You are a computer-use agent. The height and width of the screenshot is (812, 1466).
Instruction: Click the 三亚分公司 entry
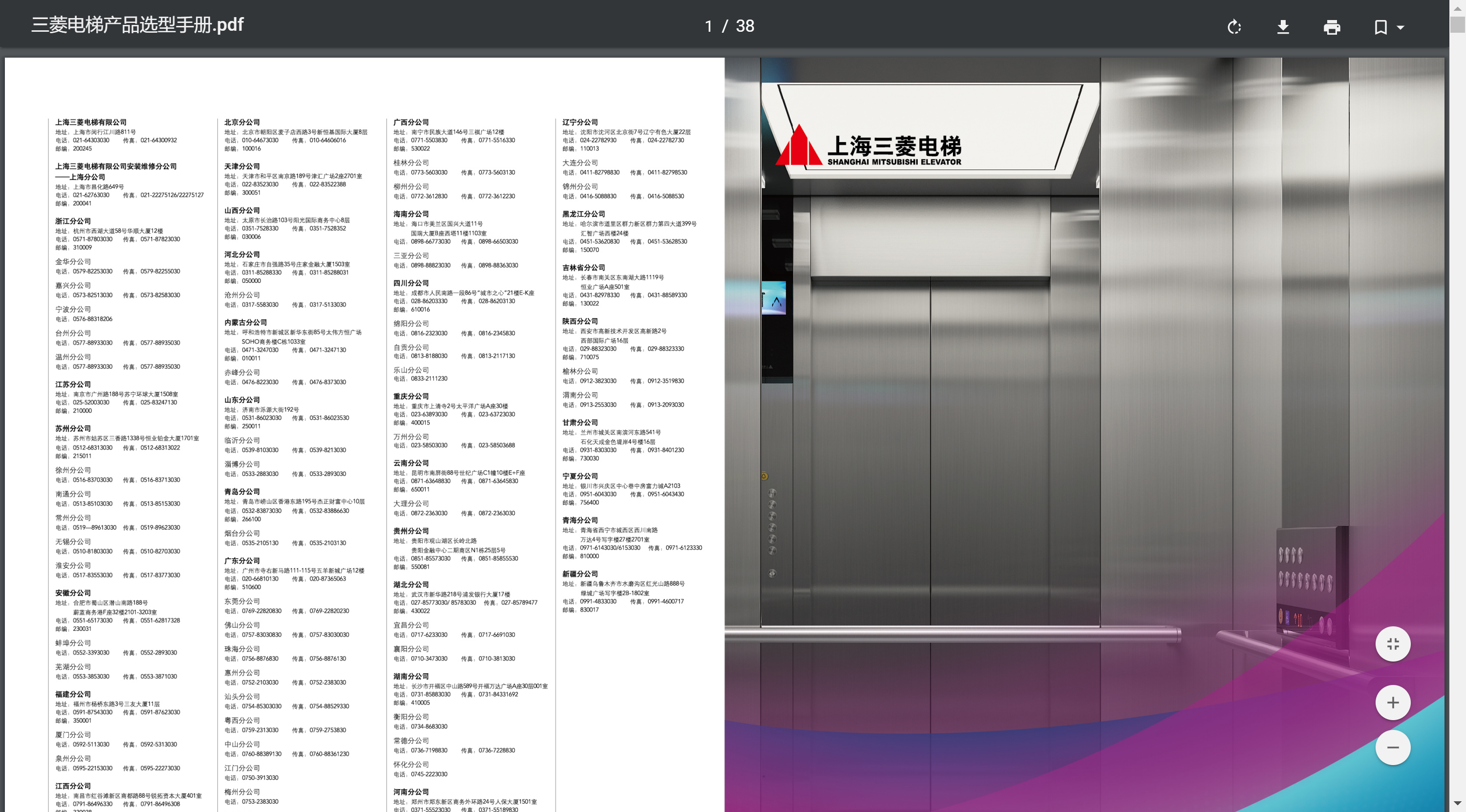click(411, 256)
